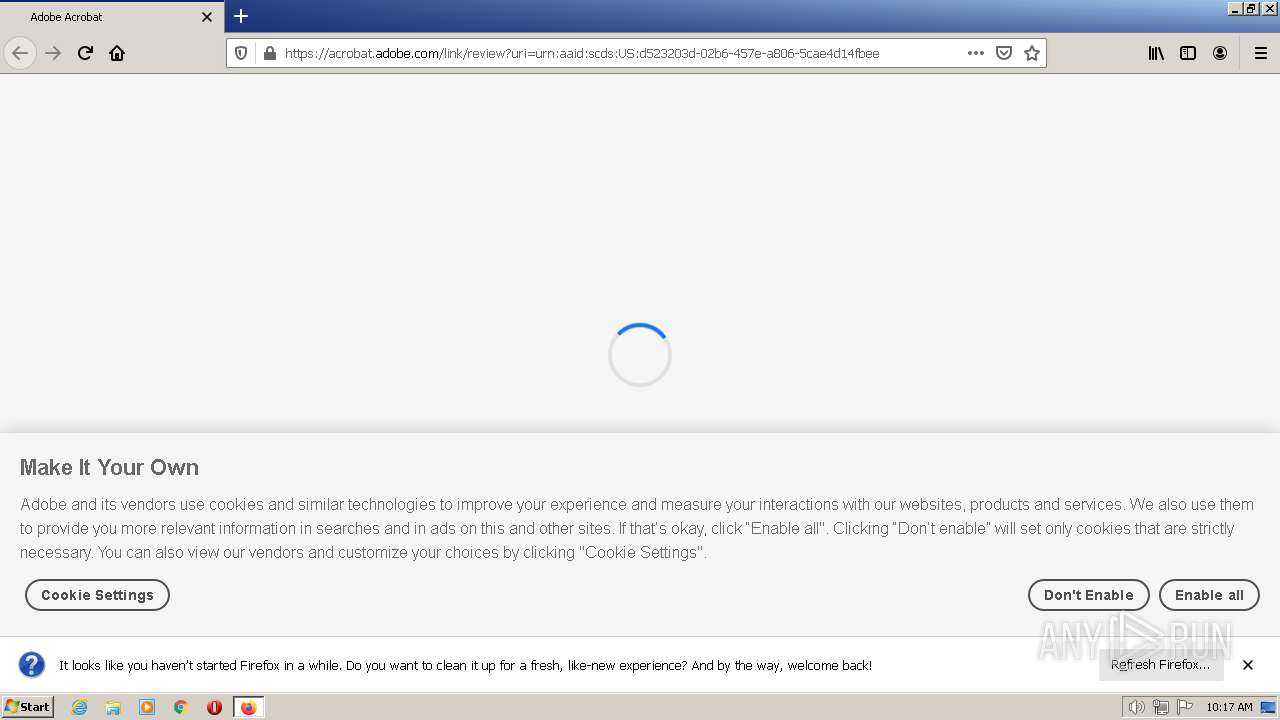The image size is (1280, 720).
Task: Open page actions three-dot menu
Action: (976, 53)
